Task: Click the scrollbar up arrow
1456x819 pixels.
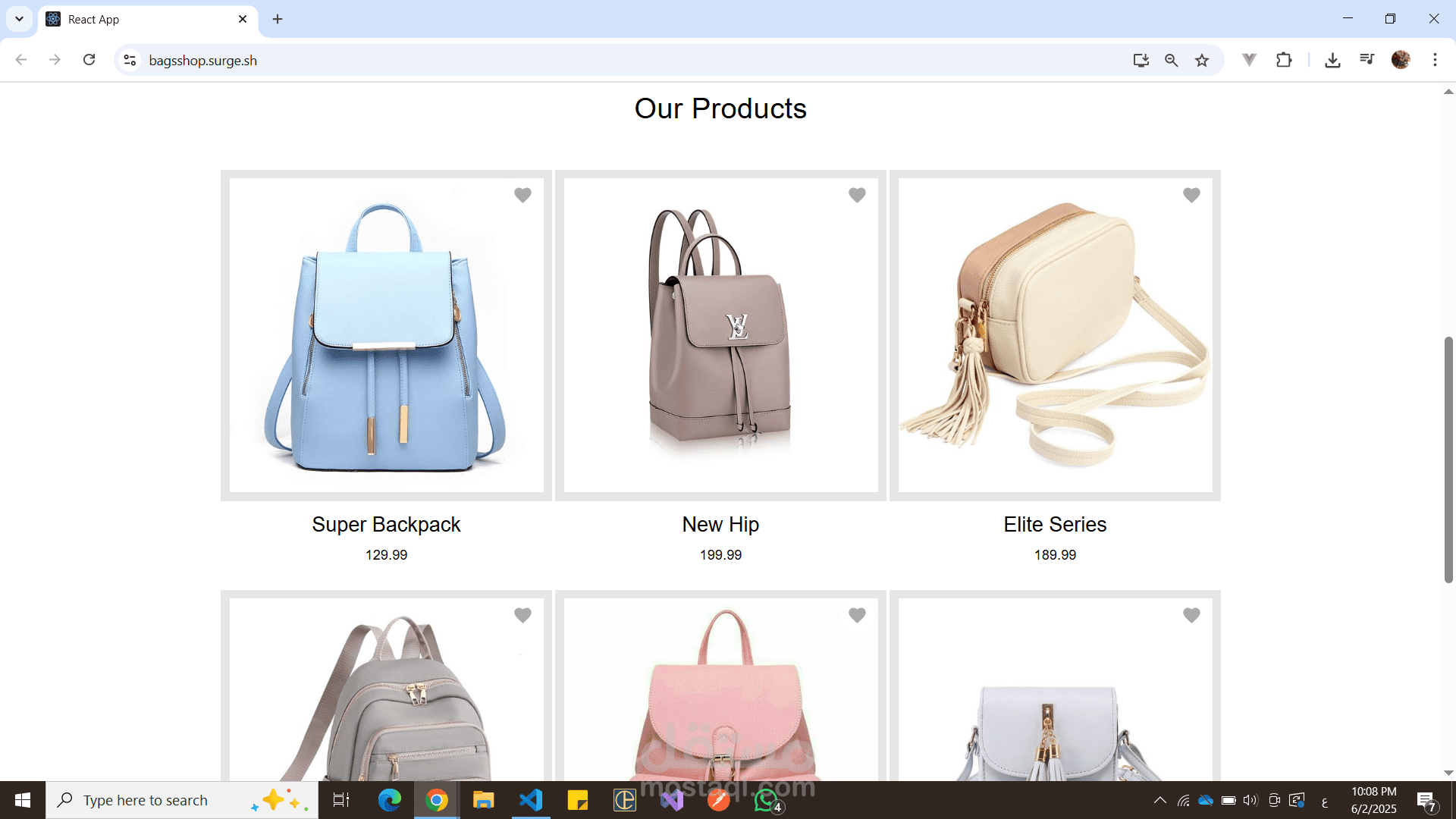Action: pos(1448,92)
